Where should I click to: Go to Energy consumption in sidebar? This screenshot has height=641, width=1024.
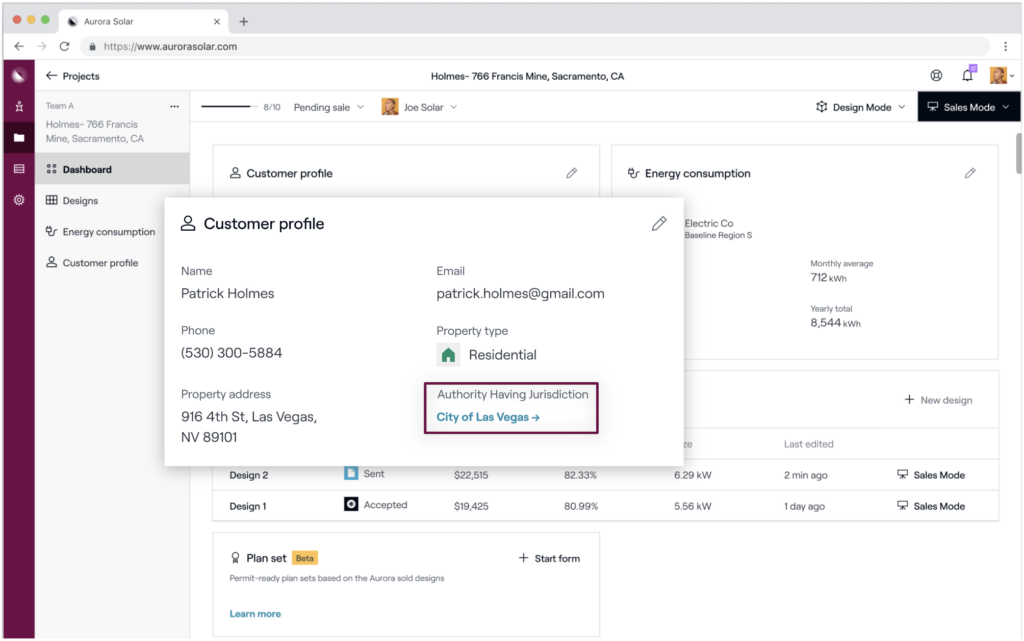tap(108, 232)
